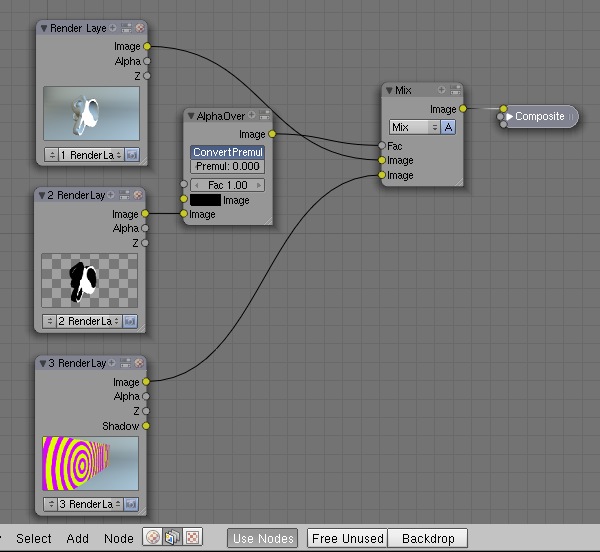The width and height of the screenshot is (600, 552).
Task: Select Composite Nodes icon in bottom bar
Action: [x=172, y=537]
